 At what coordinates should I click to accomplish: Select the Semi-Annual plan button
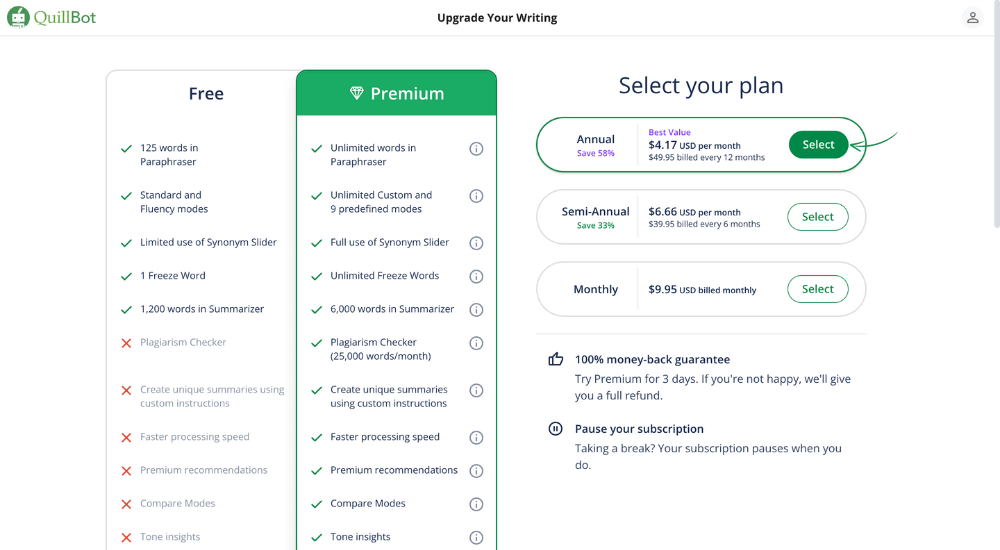pos(817,217)
